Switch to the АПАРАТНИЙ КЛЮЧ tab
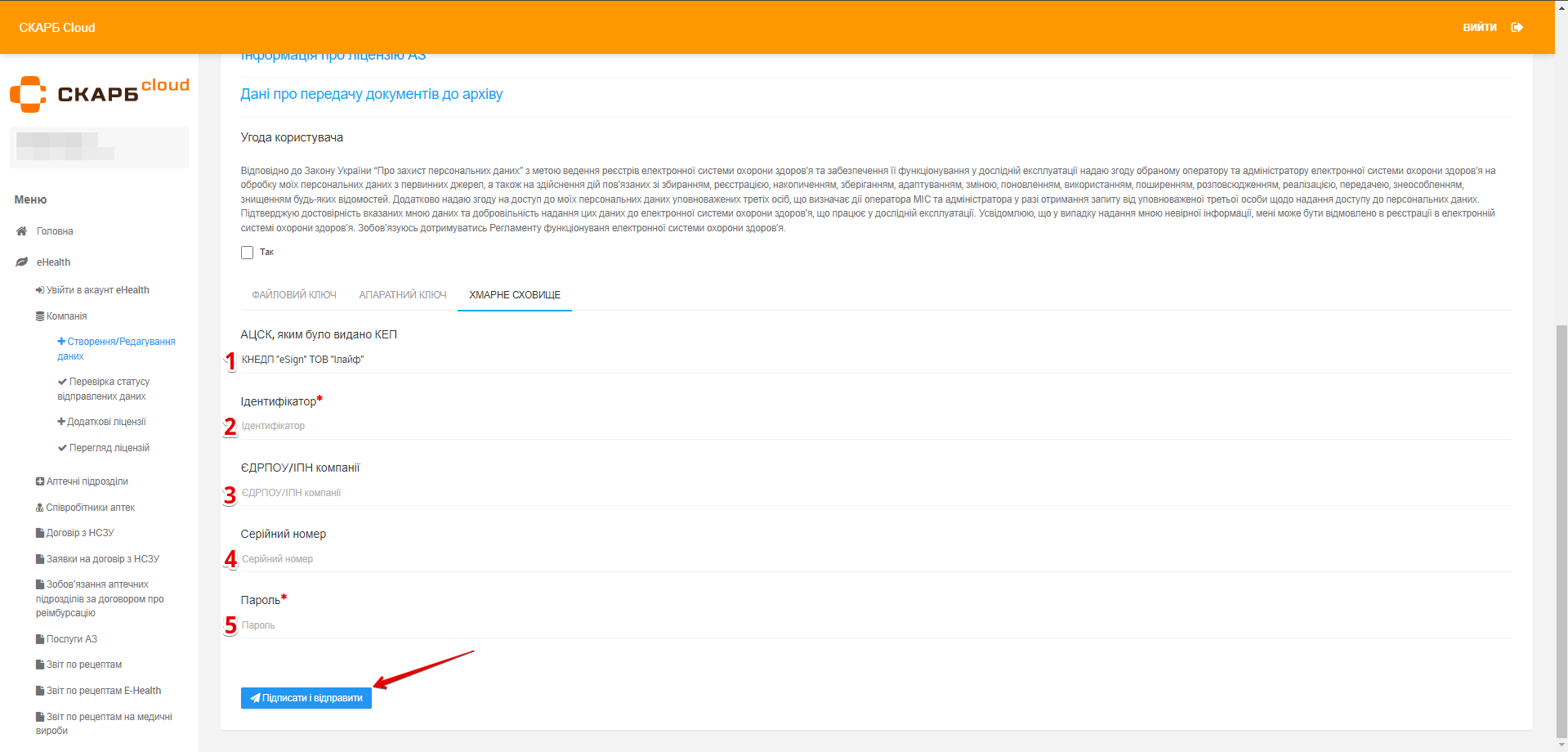 point(403,295)
